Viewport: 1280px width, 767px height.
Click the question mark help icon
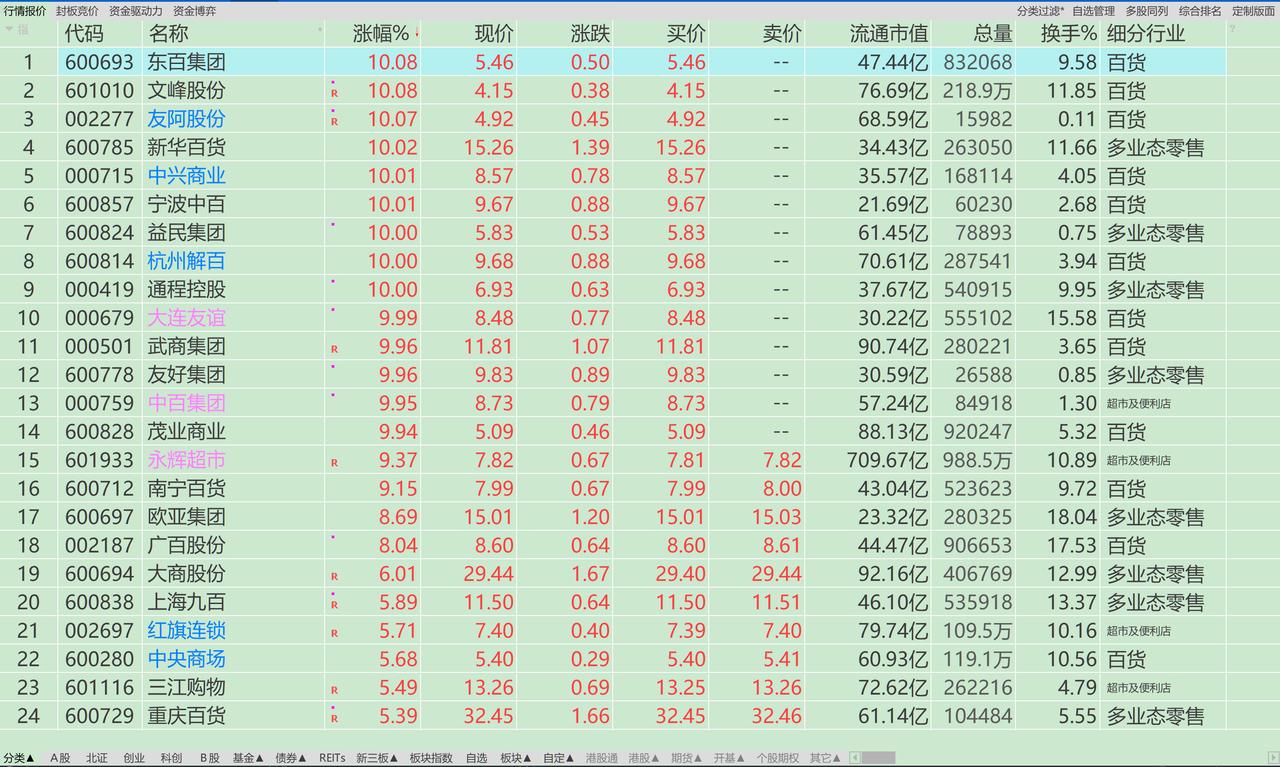point(1232,29)
